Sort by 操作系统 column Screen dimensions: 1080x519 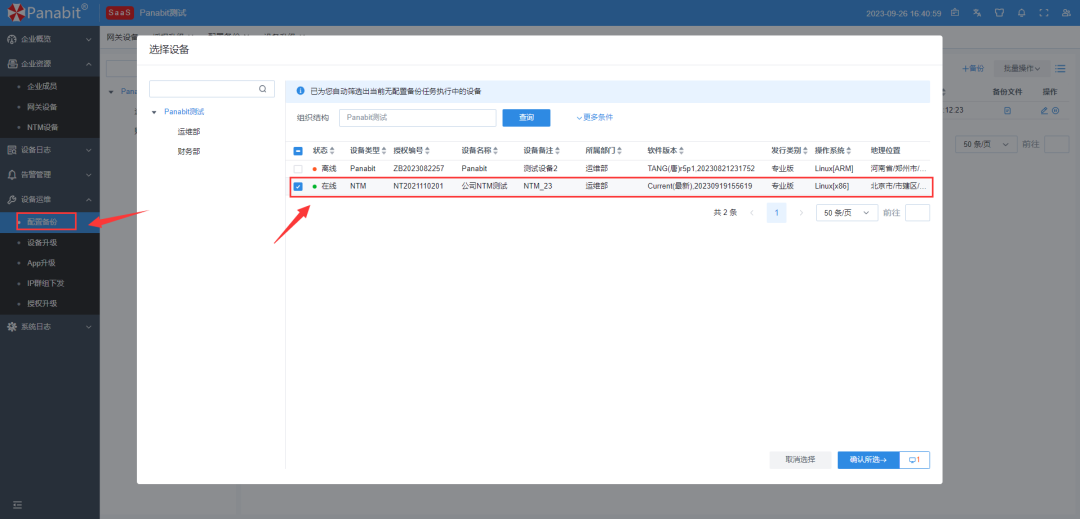click(x=849, y=151)
